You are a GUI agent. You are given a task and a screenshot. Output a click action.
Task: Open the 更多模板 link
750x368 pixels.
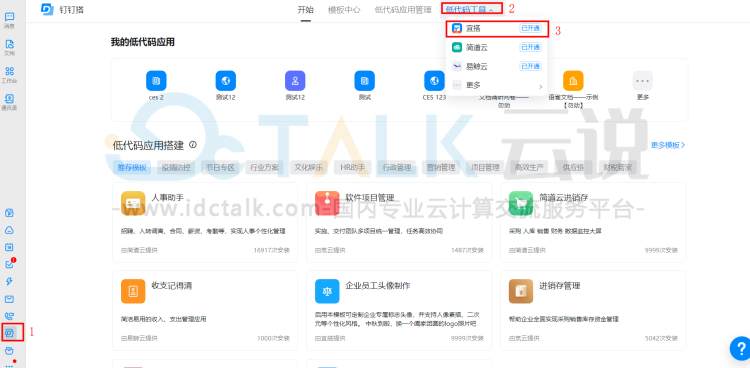(668, 145)
